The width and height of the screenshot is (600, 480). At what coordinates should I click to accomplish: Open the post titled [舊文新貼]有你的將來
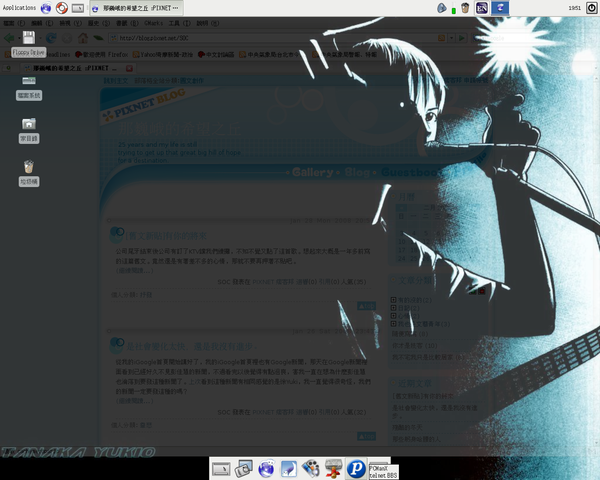click(166, 236)
